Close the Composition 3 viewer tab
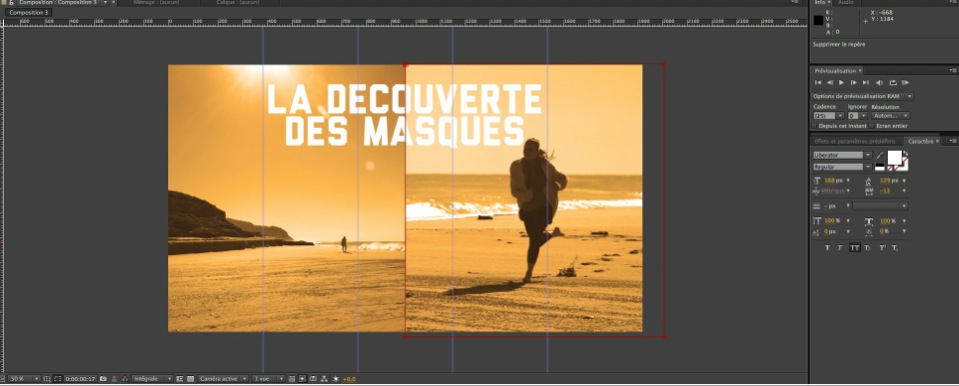Screen dimensions: 959x386 pyautogui.click(x=113, y=2)
